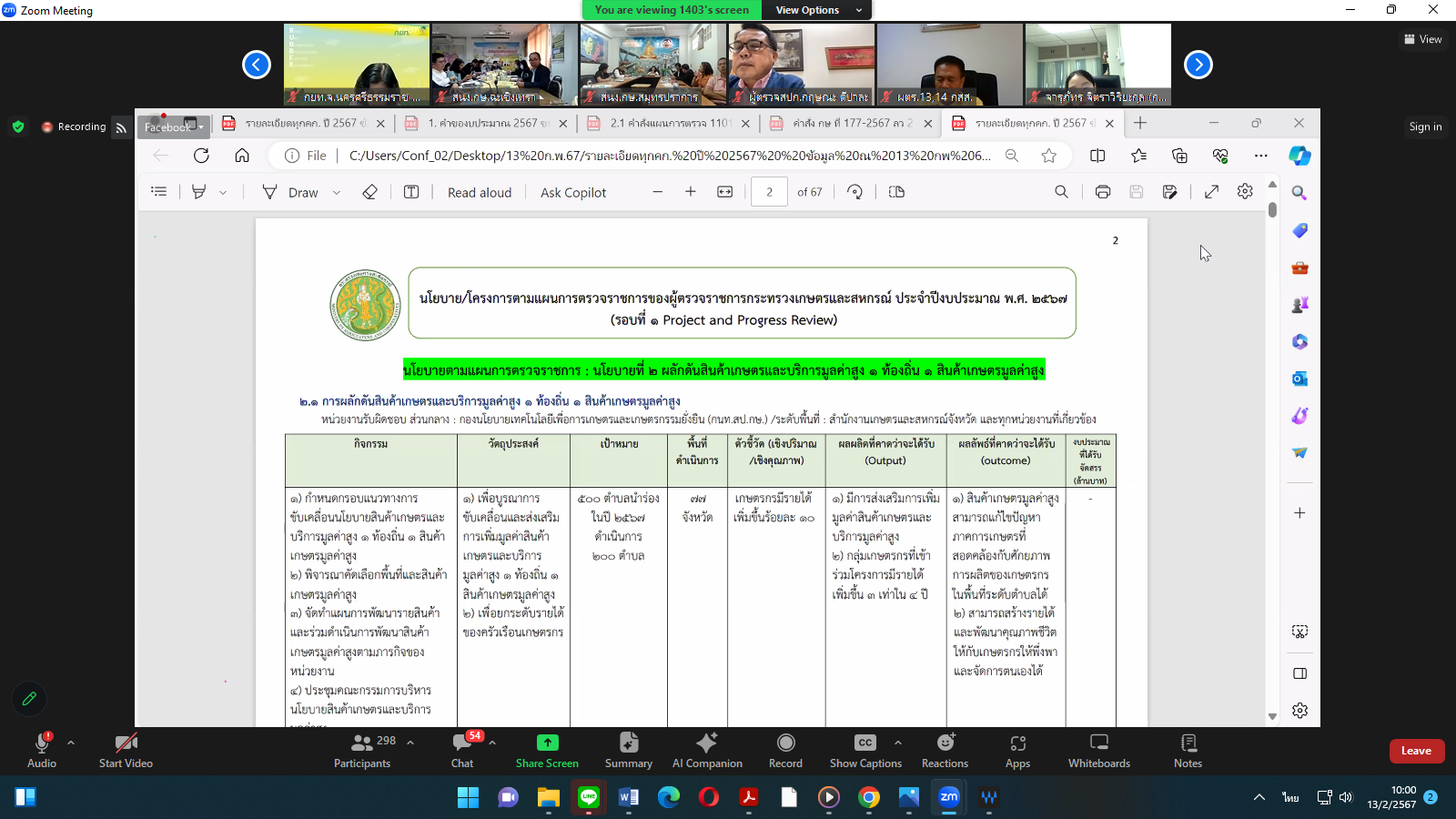The height and width of the screenshot is (819, 1456).
Task: Click Read aloud
Action: click(480, 192)
